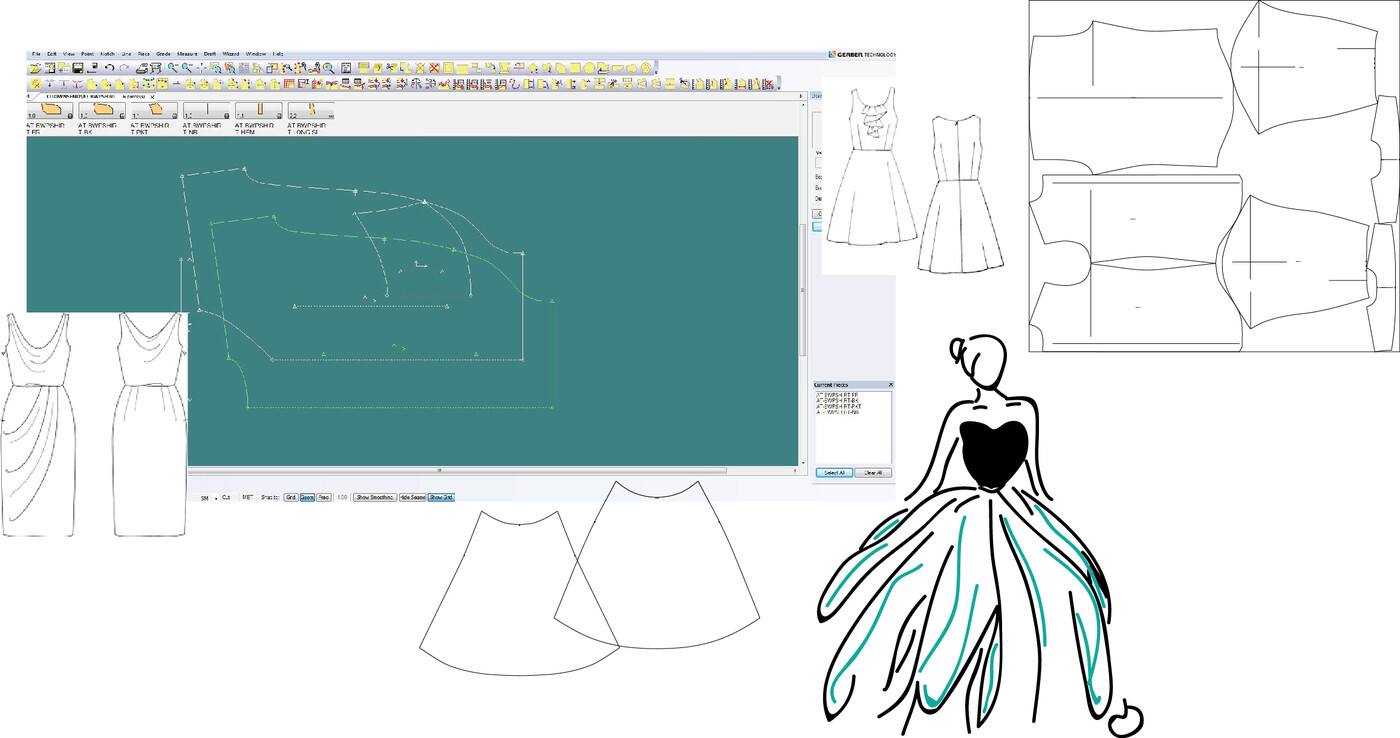Image resolution: width=1400 pixels, height=738 pixels.
Task: Click the Print icon
Action: coord(142,68)
